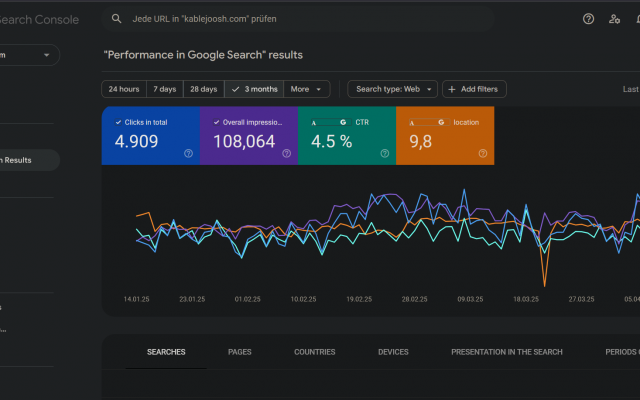Switch to COUNTRIES tab
640x400 pixels.
tap(315, 352)
